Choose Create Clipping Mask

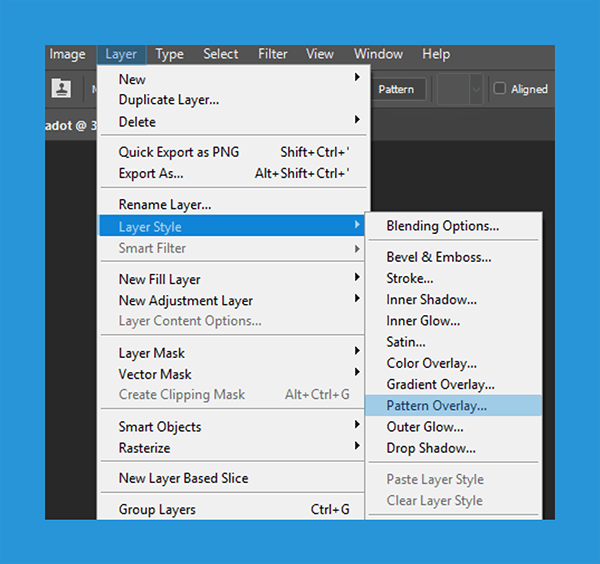point(232,394)
